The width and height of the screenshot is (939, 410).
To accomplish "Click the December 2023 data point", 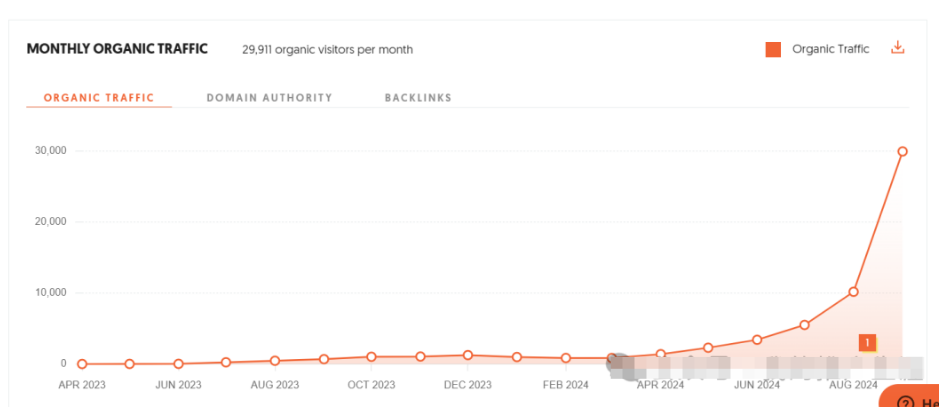I will pyautogui.click(x=468, y=355).
